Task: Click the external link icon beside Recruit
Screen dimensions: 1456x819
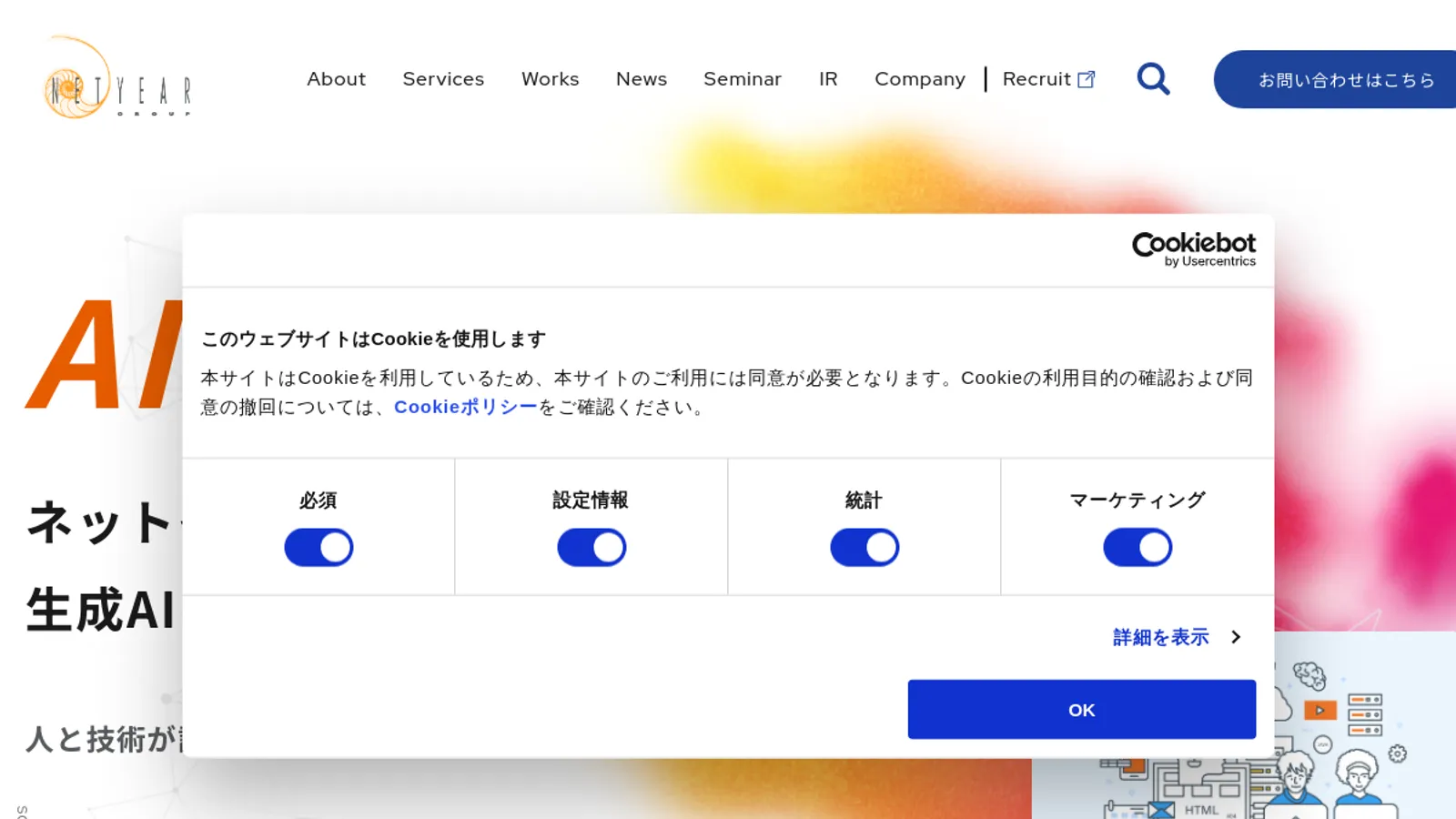Action: [1086, 79]
